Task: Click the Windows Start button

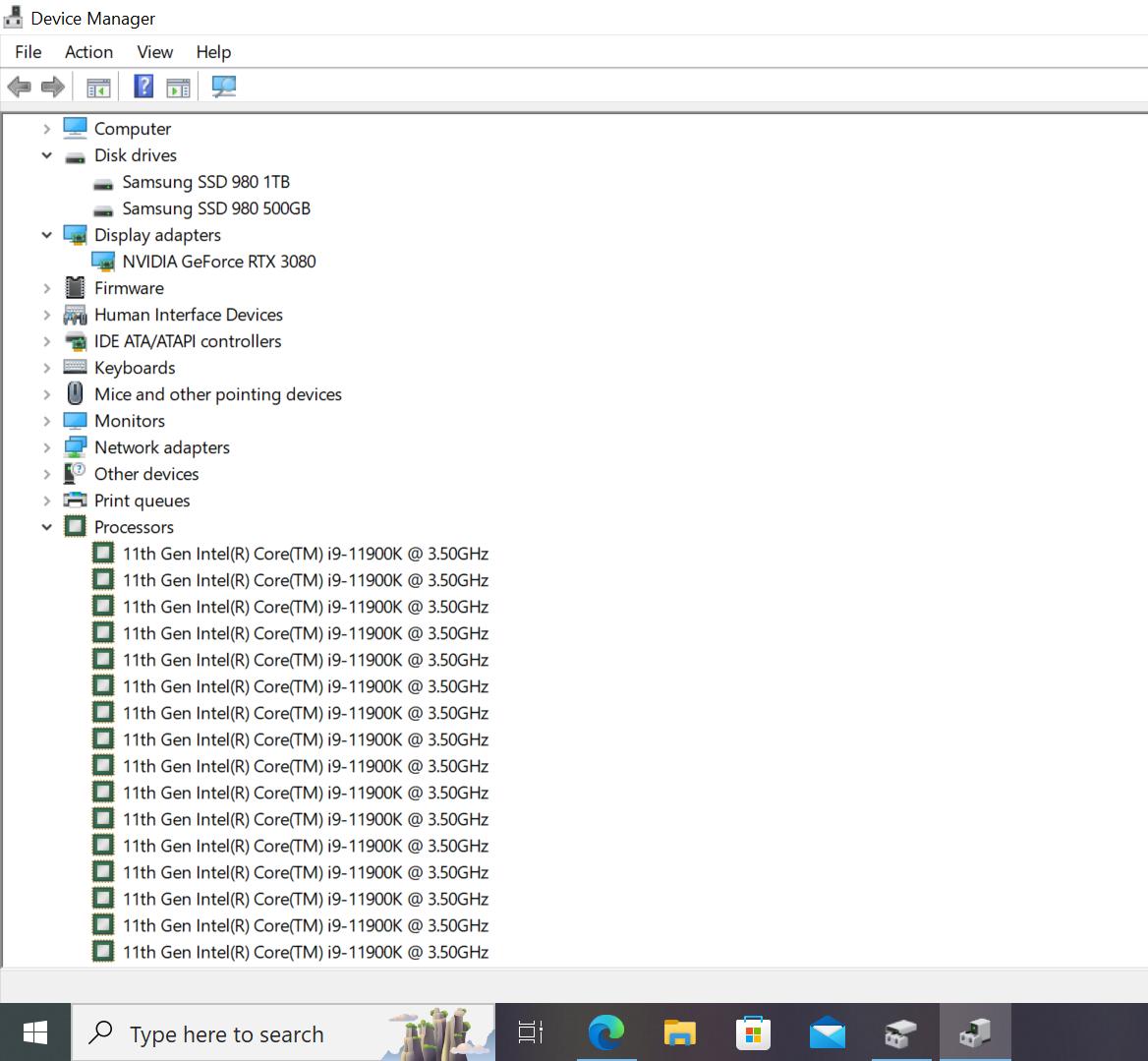Action: tap(35, 1033)
